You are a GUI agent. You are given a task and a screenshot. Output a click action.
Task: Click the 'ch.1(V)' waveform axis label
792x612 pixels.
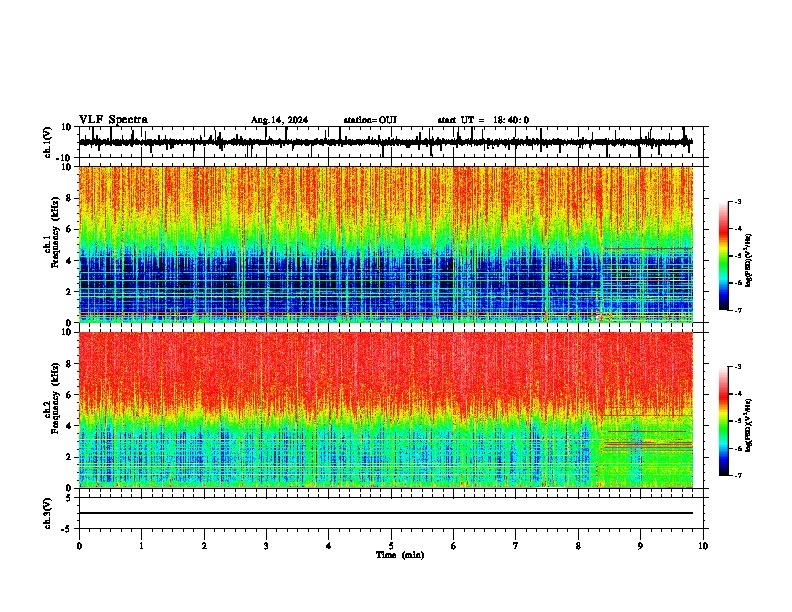(x=48, y=142)
